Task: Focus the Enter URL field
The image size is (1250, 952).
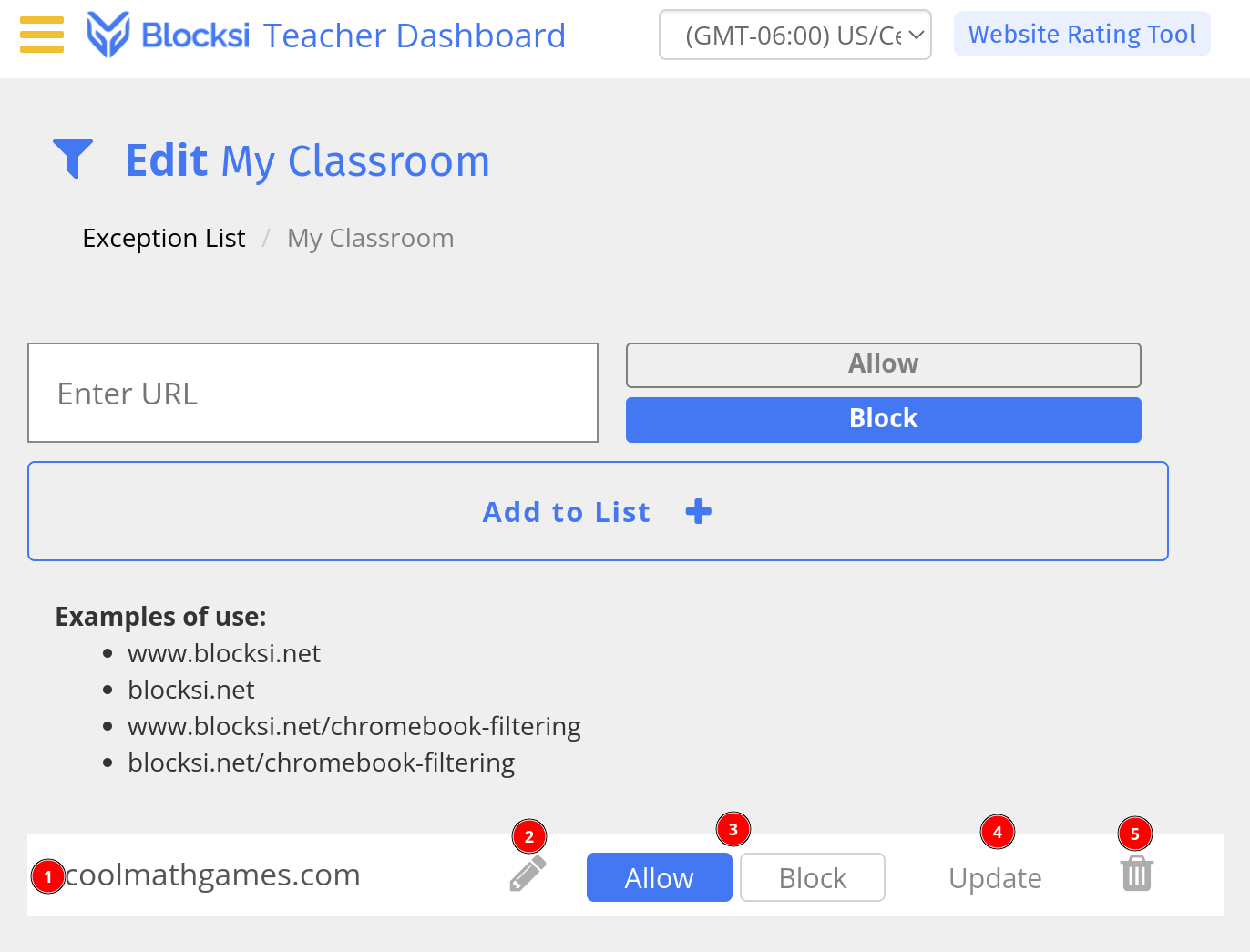Action: point(312,393)
